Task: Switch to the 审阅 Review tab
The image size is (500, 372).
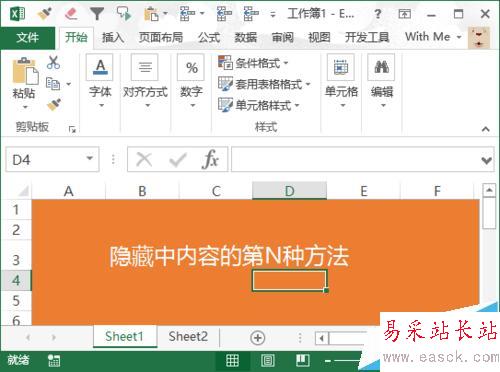Action: pyautogui.click(x=283, y=37)
